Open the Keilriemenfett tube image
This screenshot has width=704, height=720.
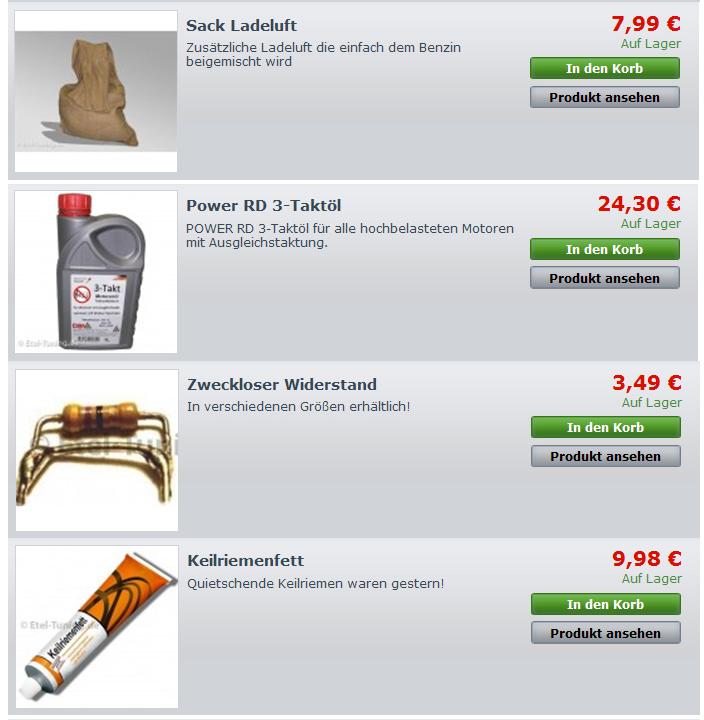(97, 627)
